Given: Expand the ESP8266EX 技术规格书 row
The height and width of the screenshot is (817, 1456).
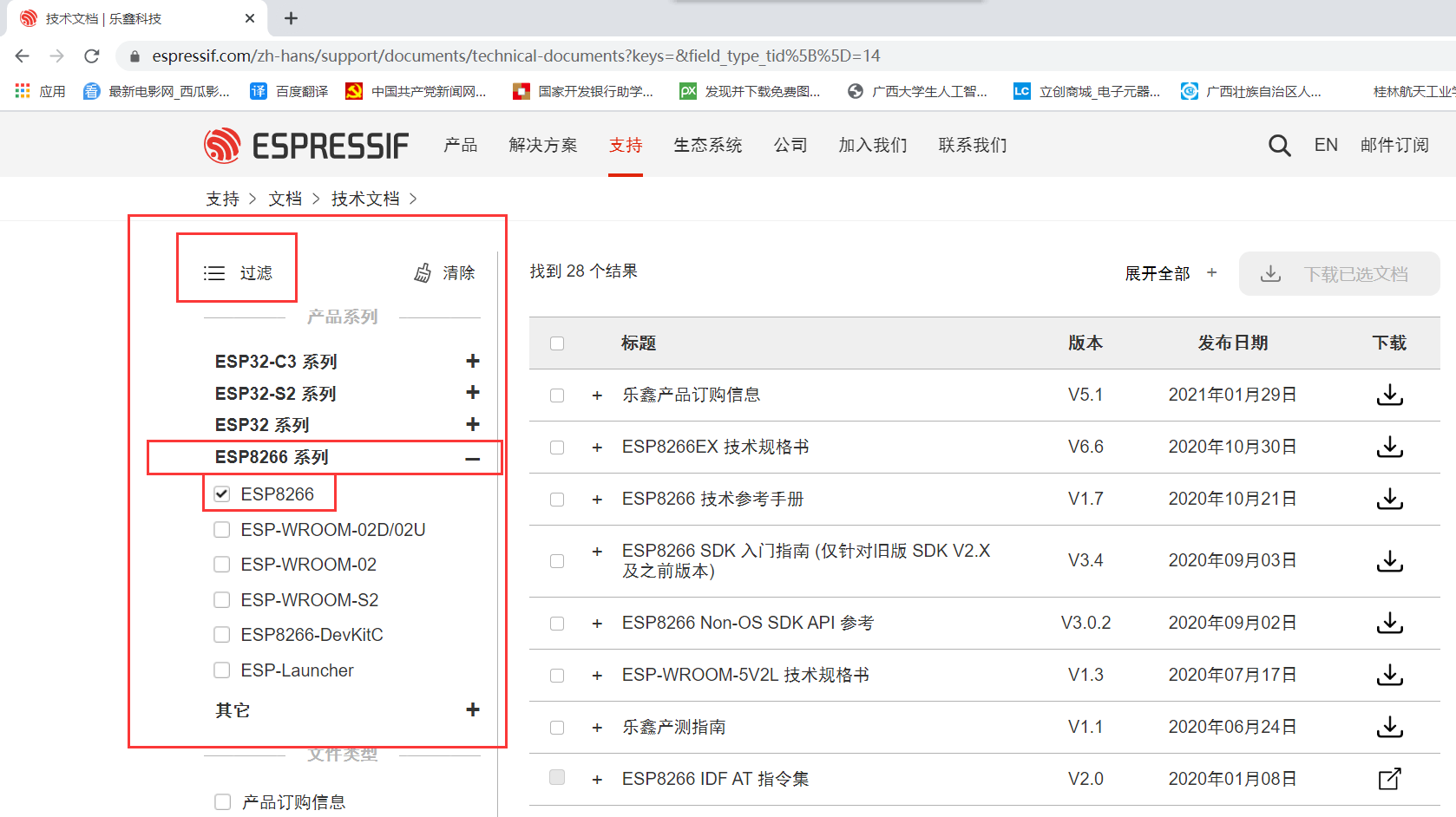Looking at the screenshot, I should coord(597,448).
